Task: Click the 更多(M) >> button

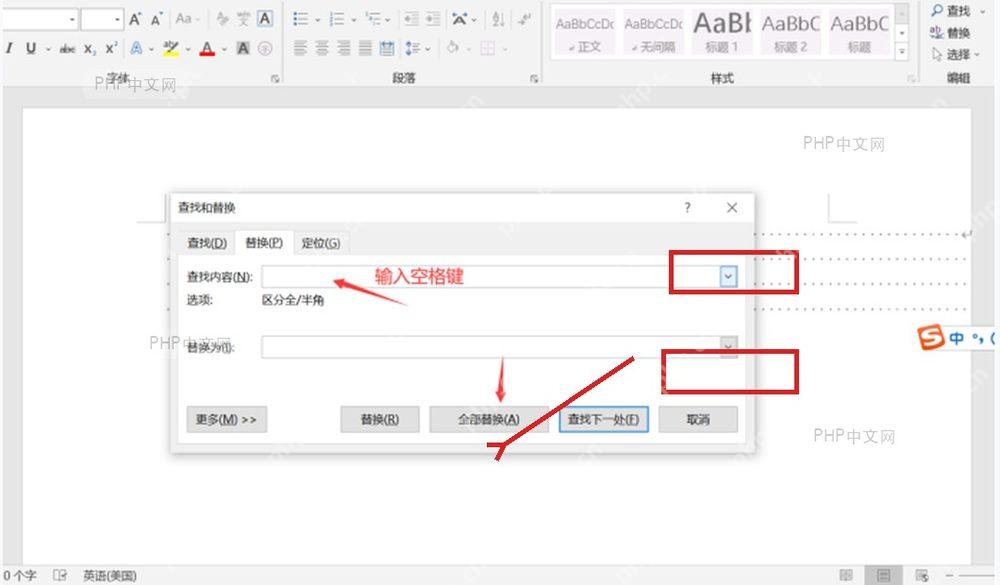Action: pyautogui.click(x=226, y=419)
